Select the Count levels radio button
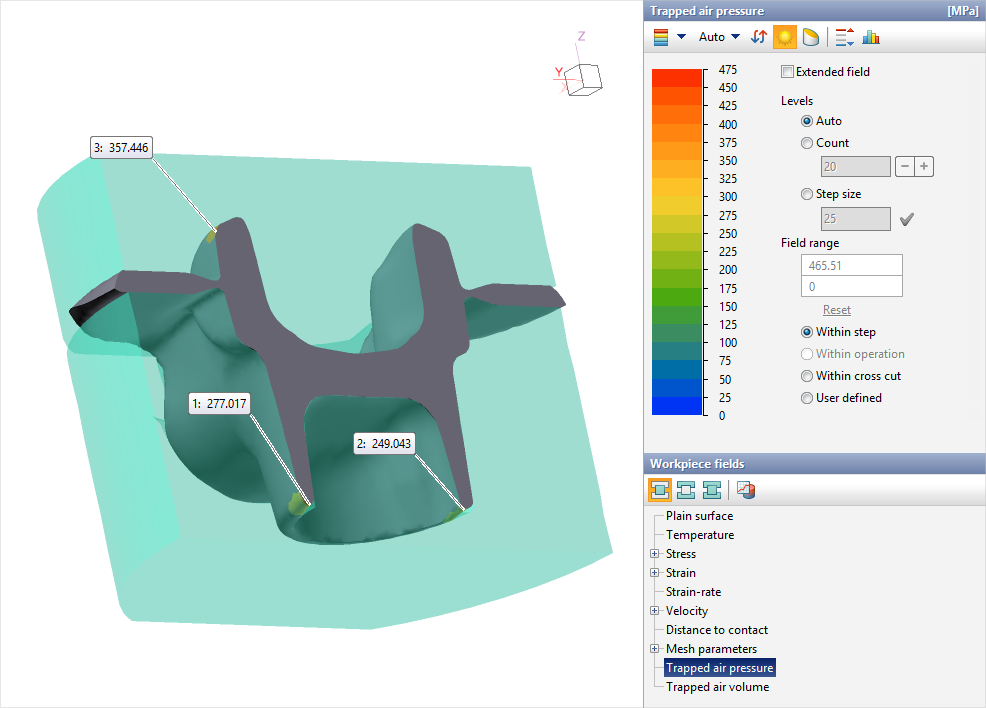 tap(807, 143)
